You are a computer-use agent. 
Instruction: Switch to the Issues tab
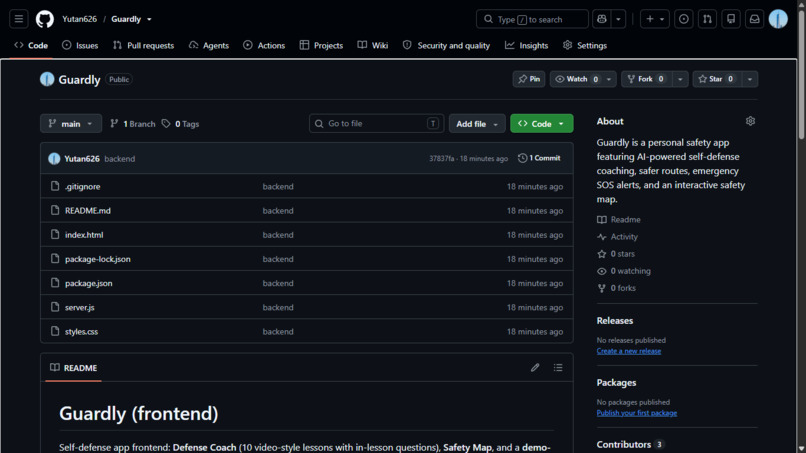pos(80,45)
